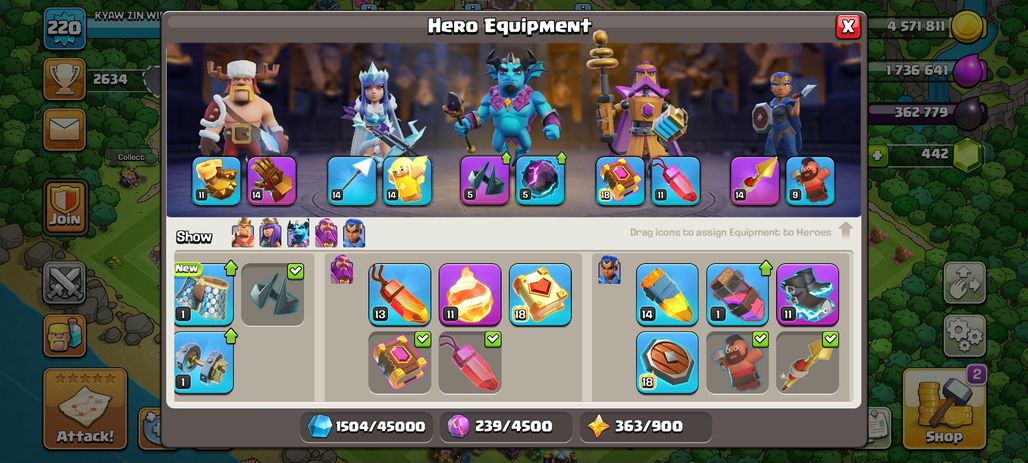Screen dimensions: 1028x463
Task: Select the level 18 Eternal Tome equipment
Action: (x=540, y=294)
